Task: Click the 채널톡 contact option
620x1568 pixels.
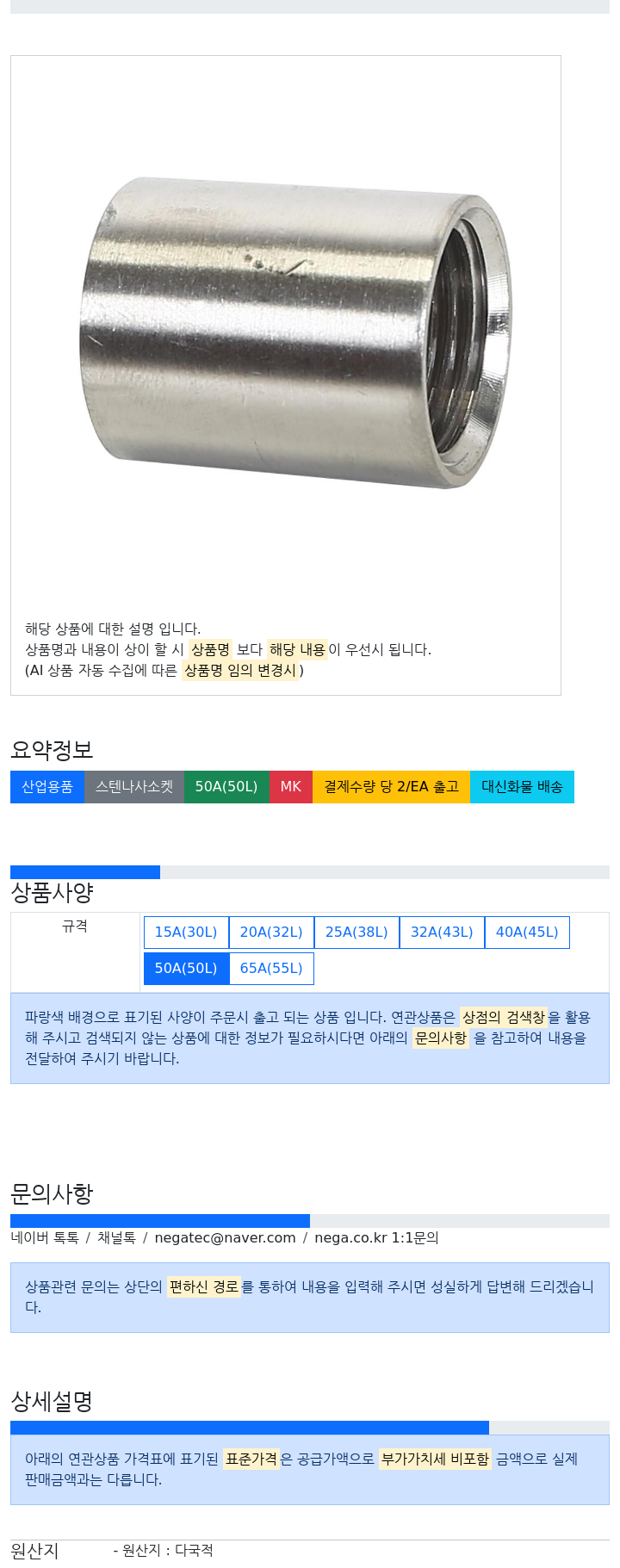Action: pyautogui.click(x=116, y=1237)
